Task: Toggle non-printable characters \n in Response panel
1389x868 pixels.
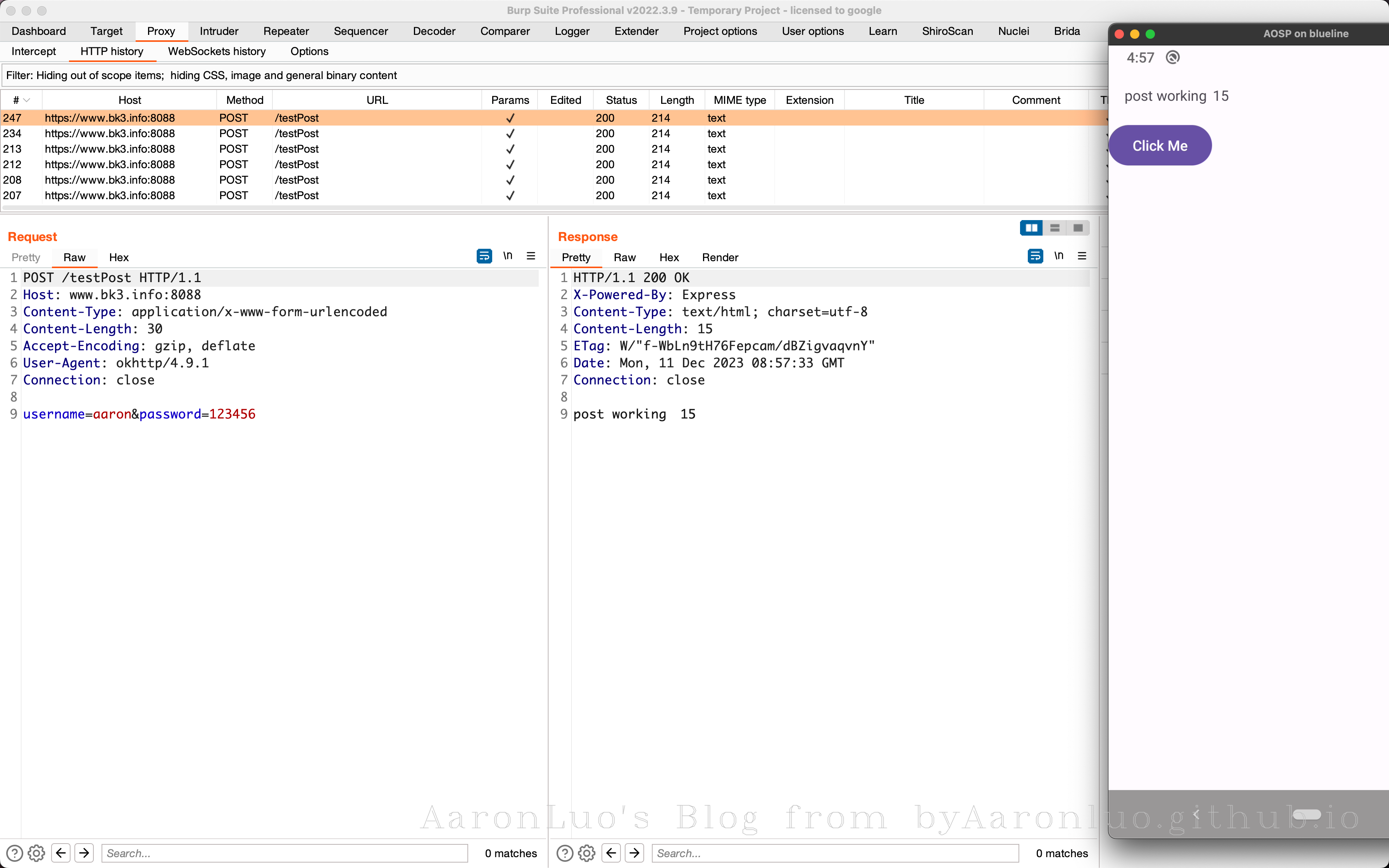Action: click(x=1058, y=256)
